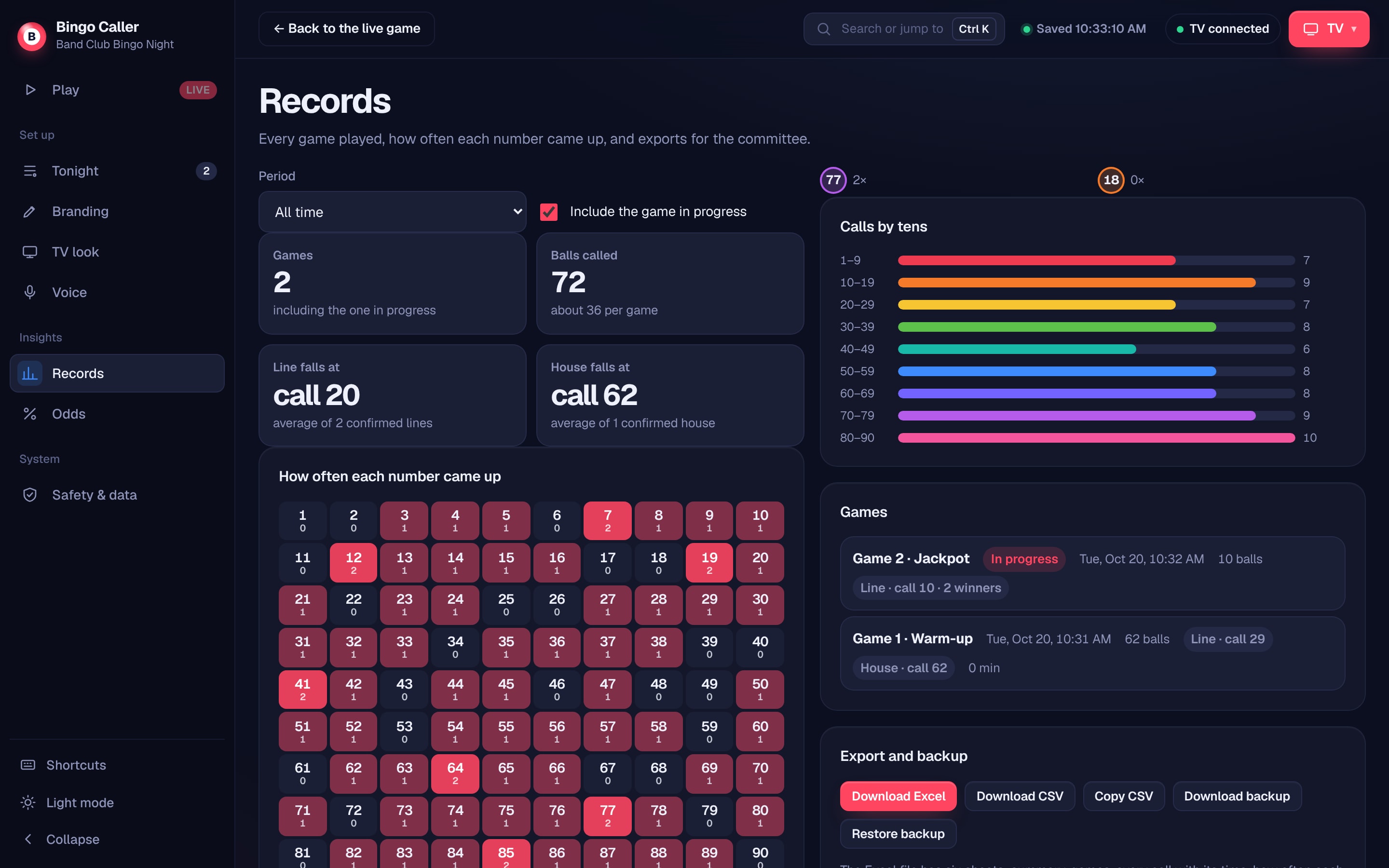The width and height of the screenshot is (1389, 868).
Task: Open the Game 2 · Jackpot record
Action: [1092, 573]
